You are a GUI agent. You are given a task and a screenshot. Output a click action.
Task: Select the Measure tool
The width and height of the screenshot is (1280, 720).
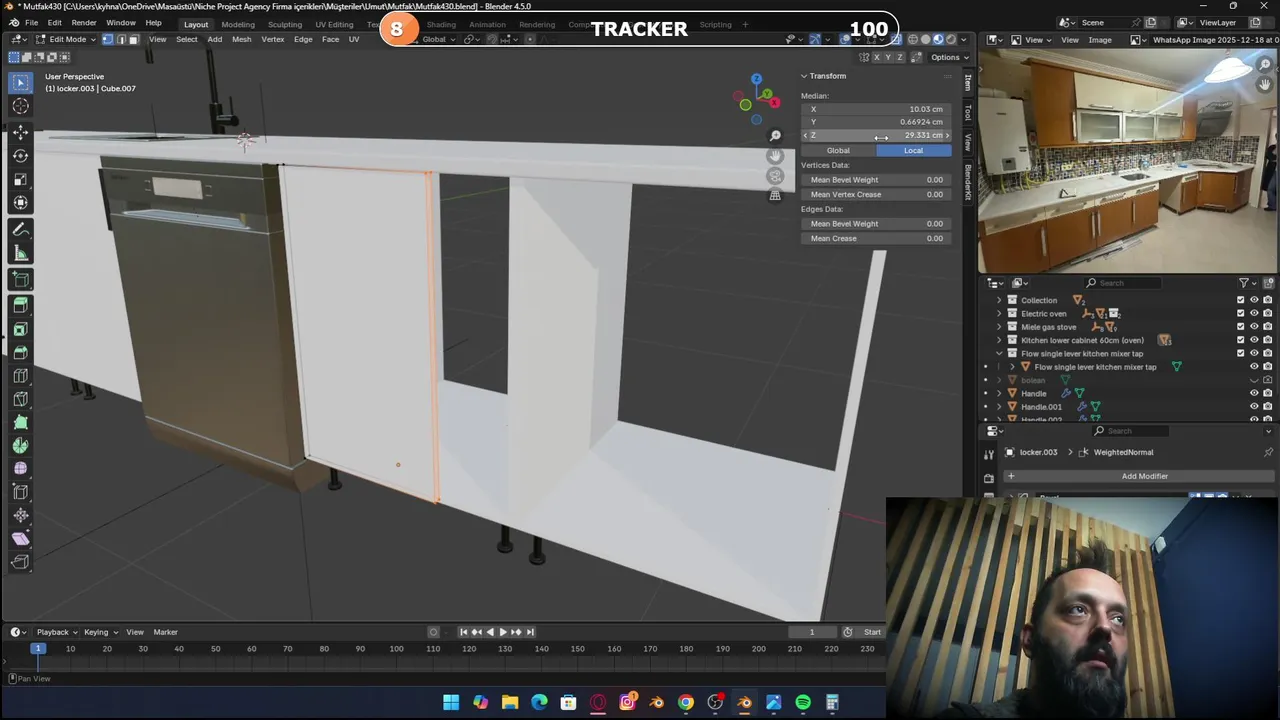point(20,253)
